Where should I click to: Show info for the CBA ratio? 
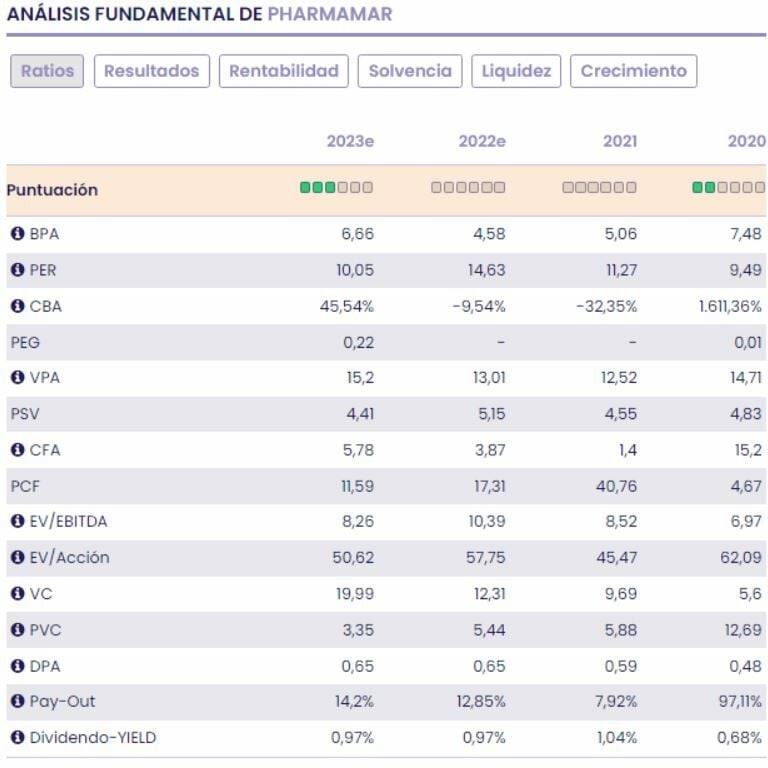[x=18, y=306]
